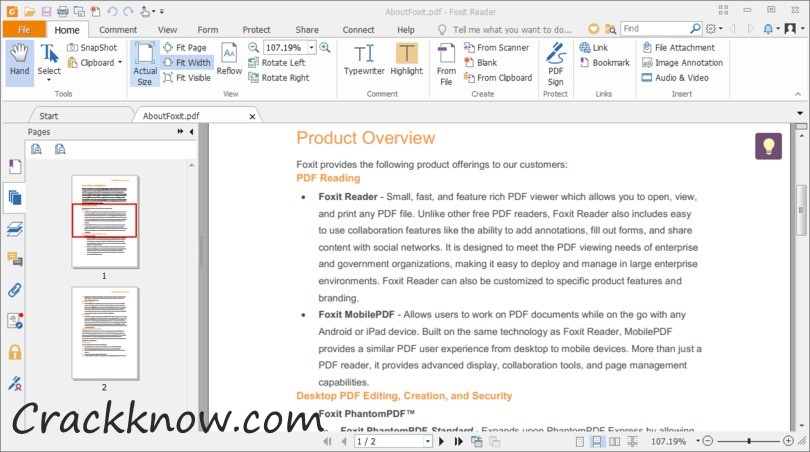Click the lightbulb tips button

point(768,146)
